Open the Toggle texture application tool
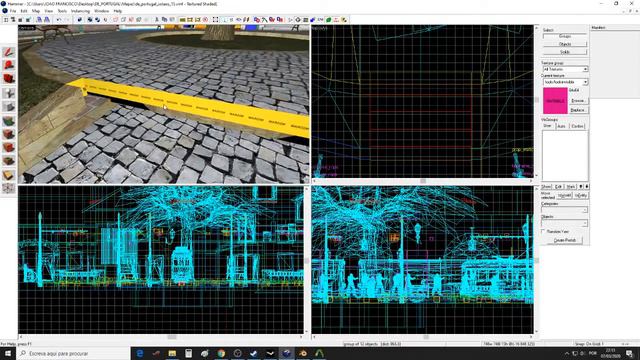Viewport: 640px width, 360px height. [x=9, y=121]
